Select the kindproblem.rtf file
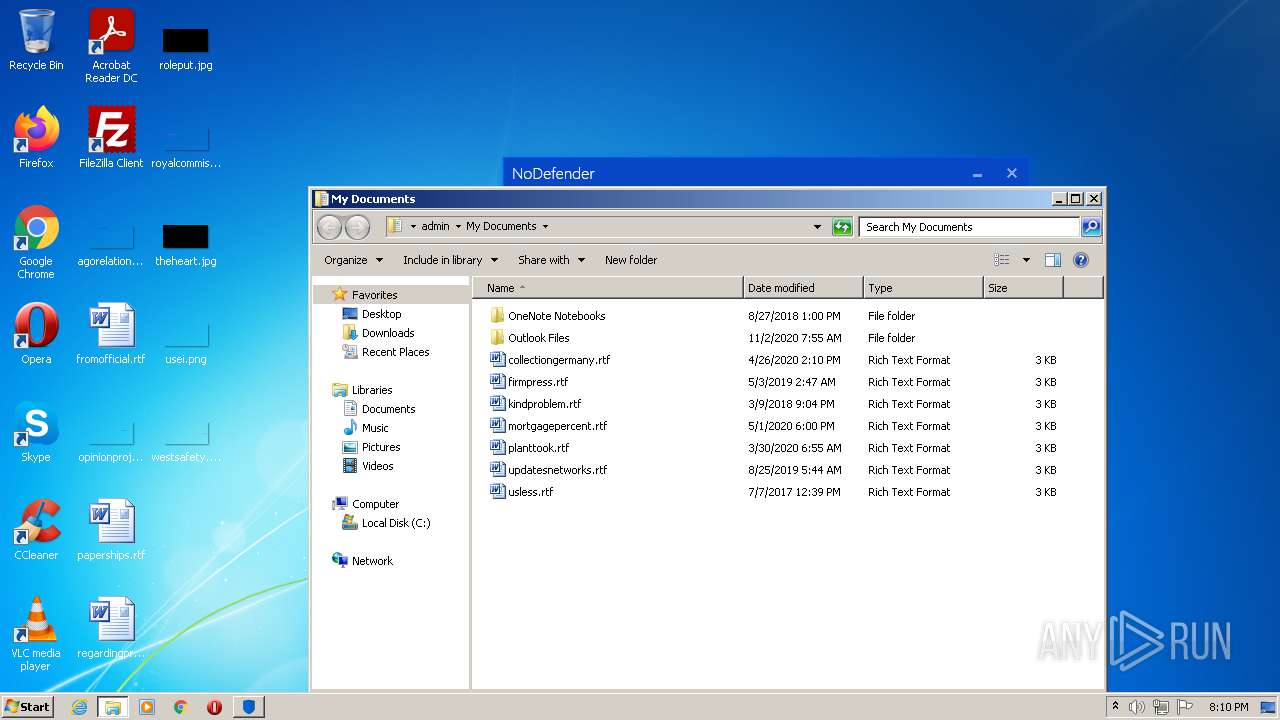Image resolution: width=1280 pixels, height=720 pixels. pos(545,404)
